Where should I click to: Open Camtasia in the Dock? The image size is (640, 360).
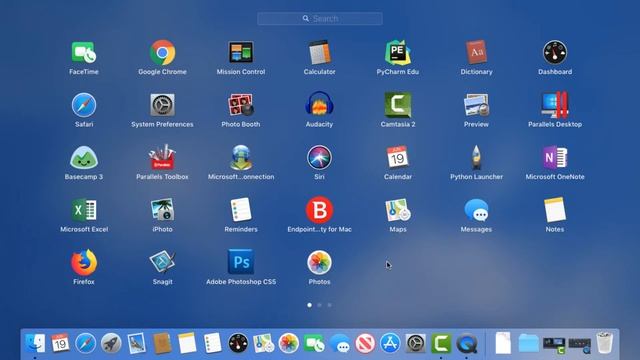[441, 343]
